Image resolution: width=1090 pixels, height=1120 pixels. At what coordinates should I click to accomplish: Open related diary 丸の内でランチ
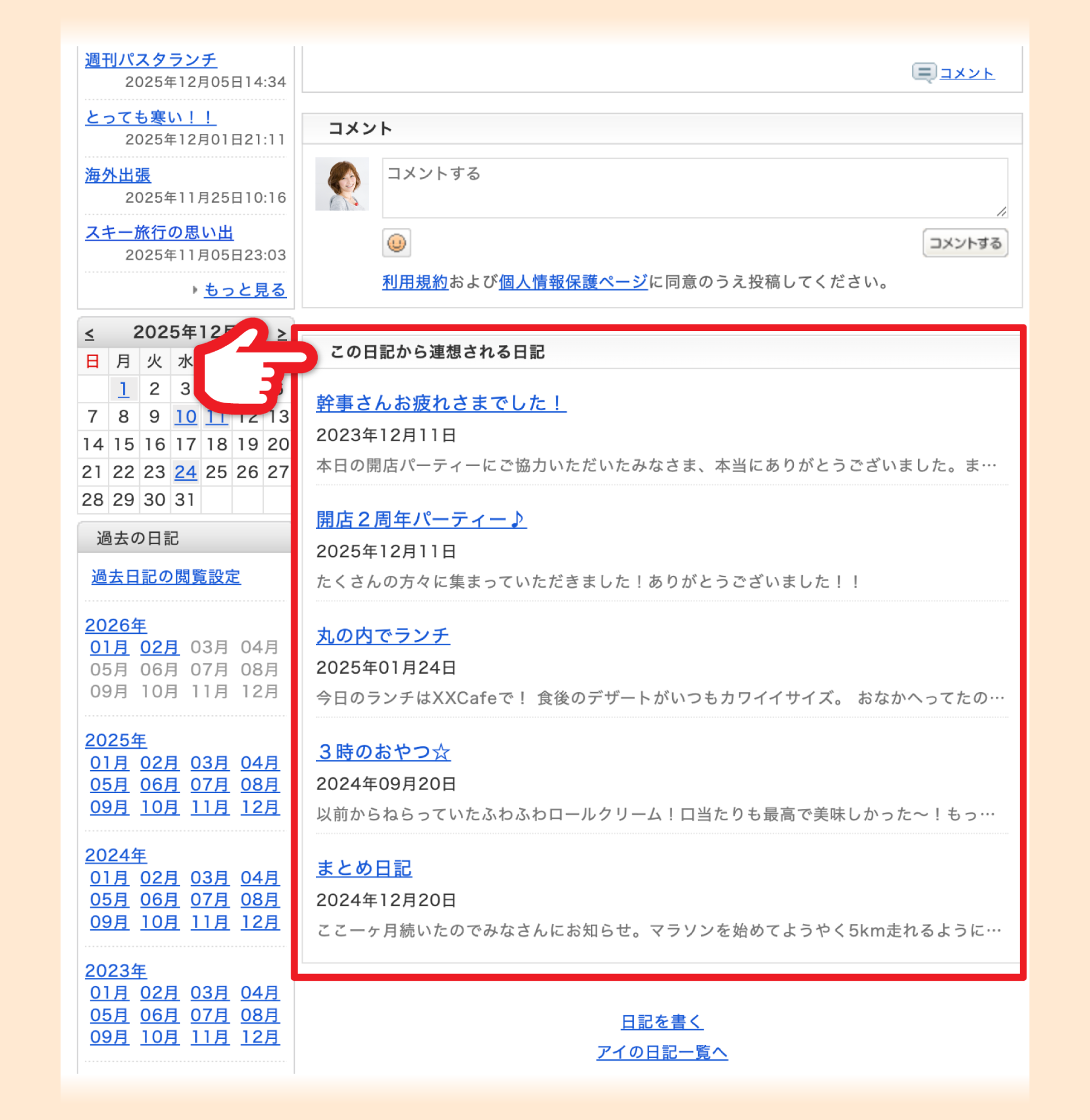(383, 636)
